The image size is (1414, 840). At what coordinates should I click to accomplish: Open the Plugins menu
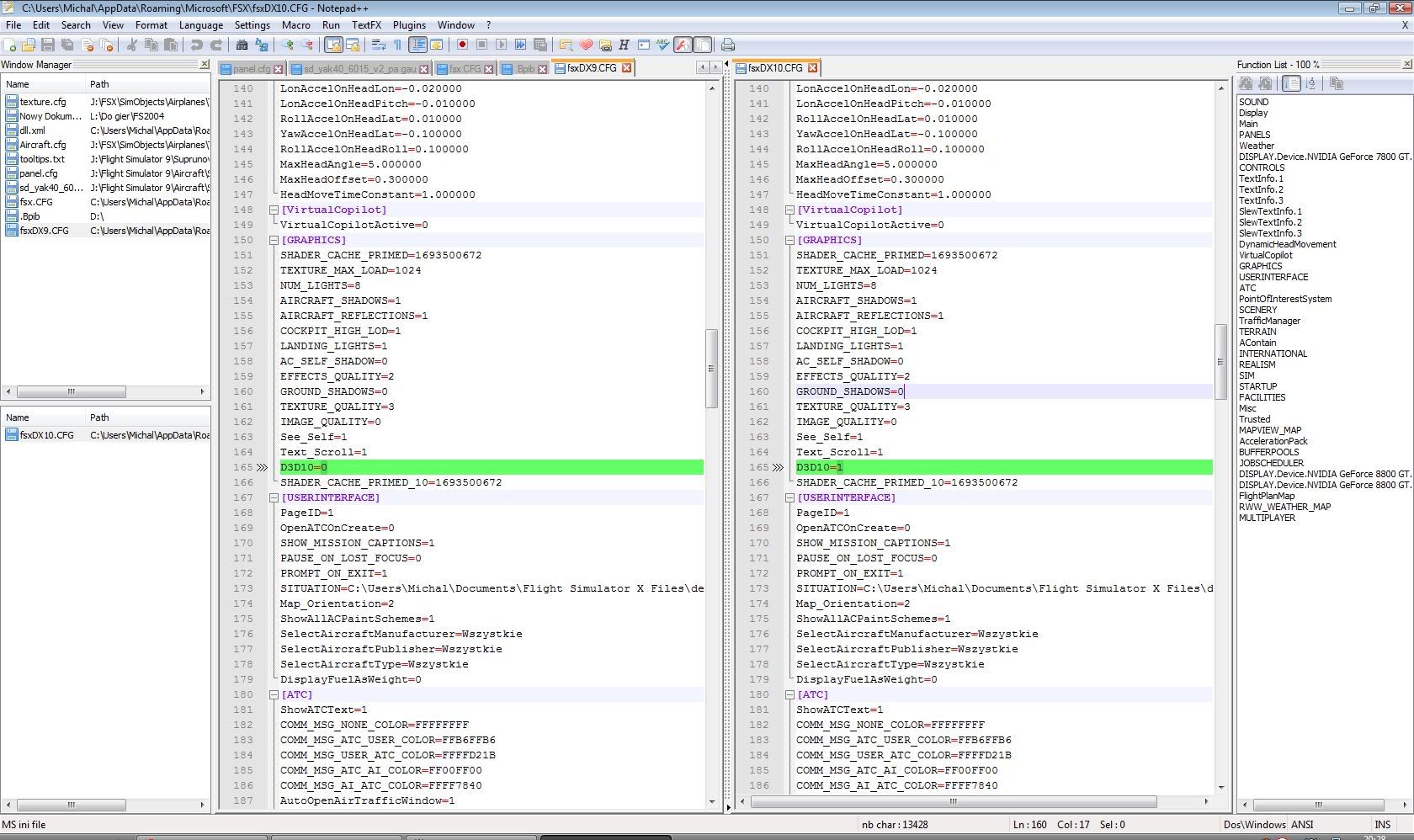click(409, 25)
